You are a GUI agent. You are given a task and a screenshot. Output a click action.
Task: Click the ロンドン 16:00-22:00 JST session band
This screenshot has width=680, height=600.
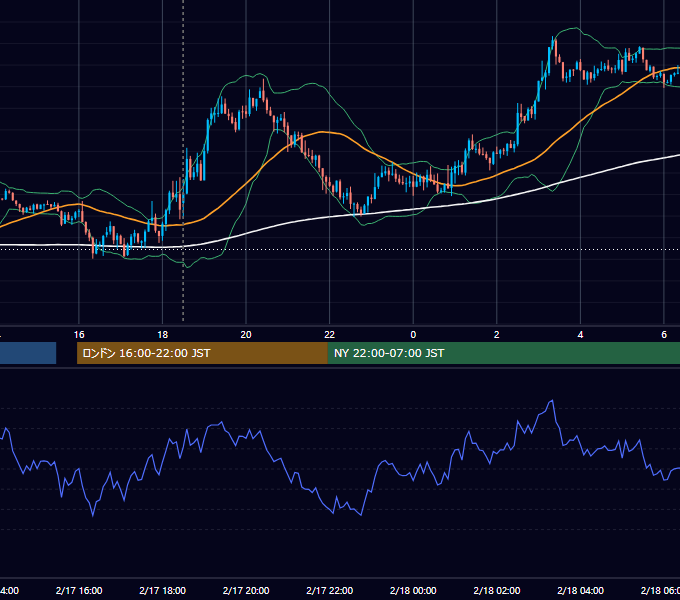point(202,353)
